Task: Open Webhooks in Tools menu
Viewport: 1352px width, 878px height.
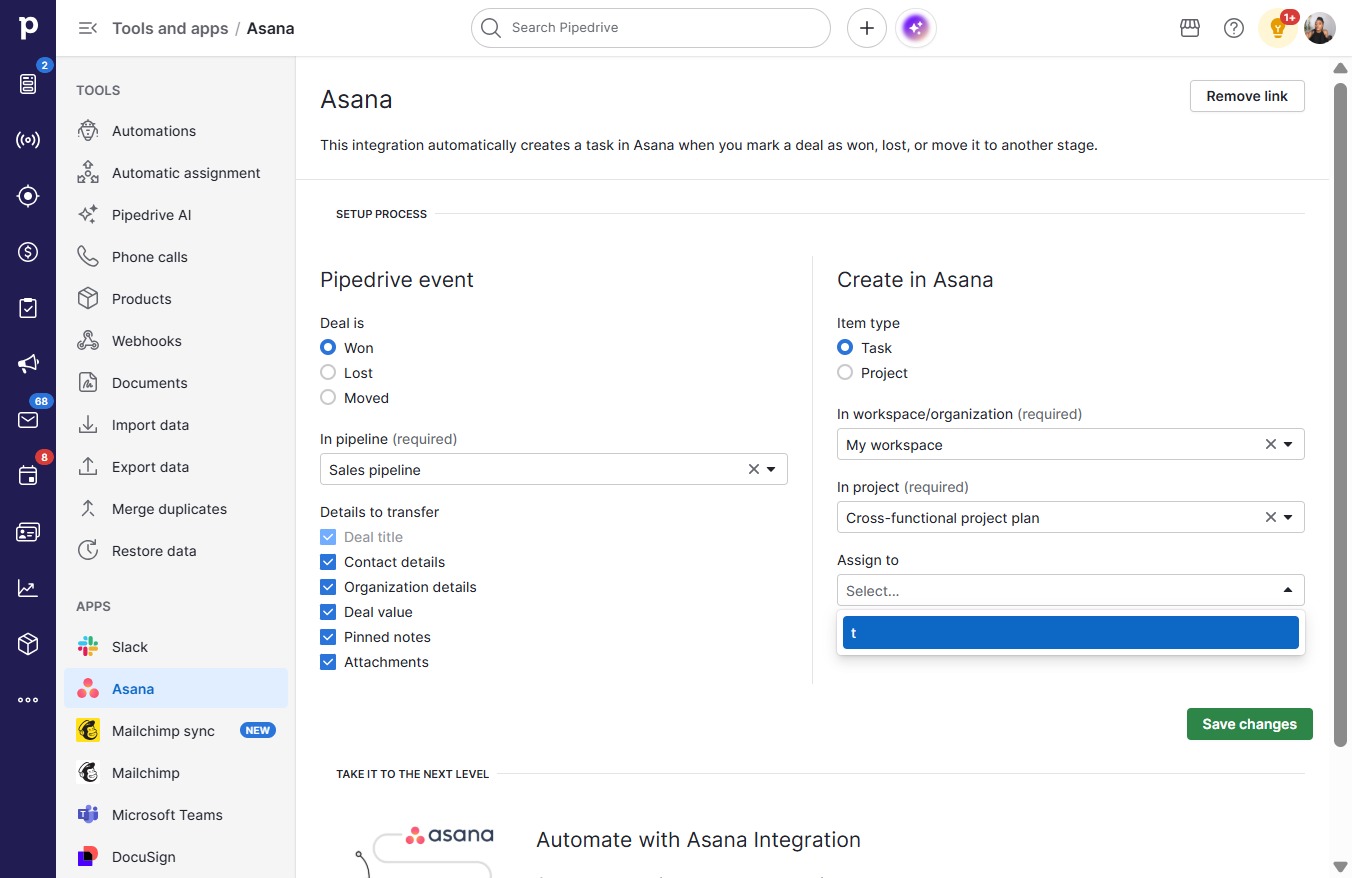Action: pyautogui.click(x=176, y=341)
